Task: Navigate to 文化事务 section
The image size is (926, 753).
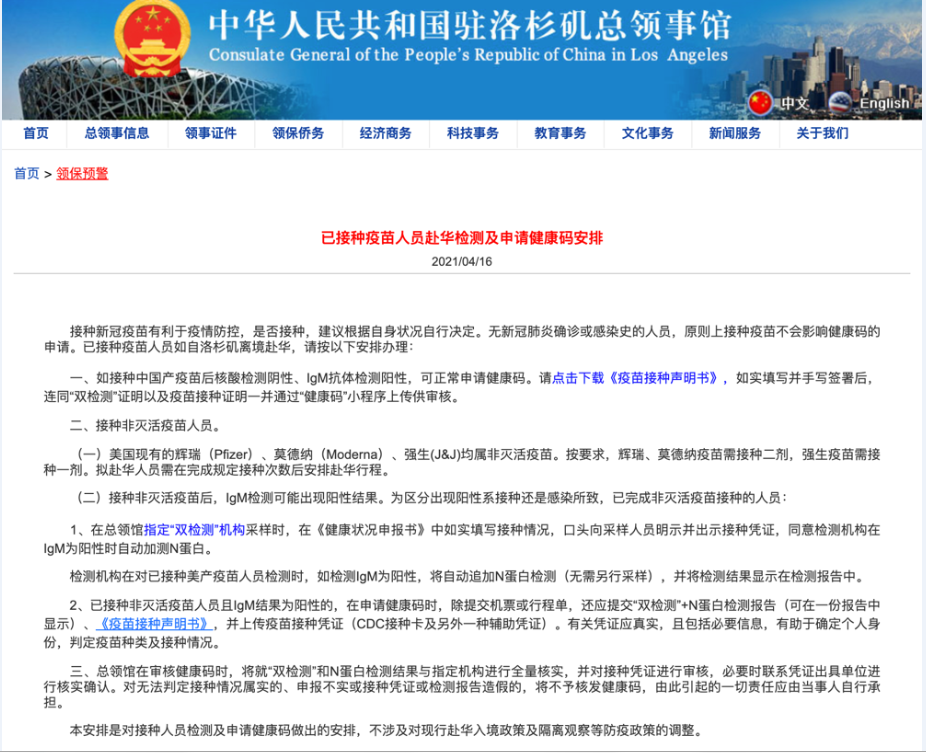Action: 647,133
